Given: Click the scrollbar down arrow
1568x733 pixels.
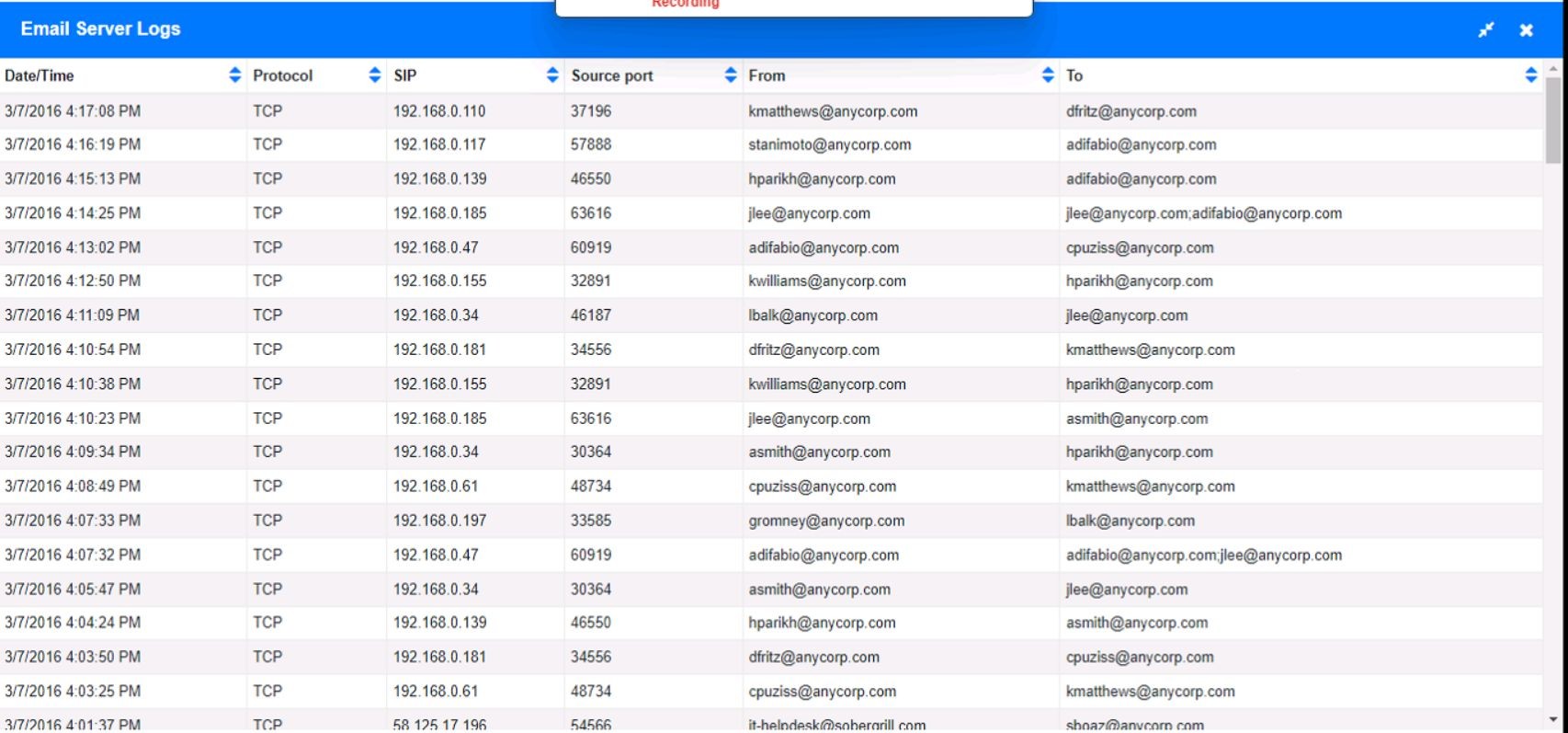Looking at the screenshot, I should click(x=1553, y=720).
